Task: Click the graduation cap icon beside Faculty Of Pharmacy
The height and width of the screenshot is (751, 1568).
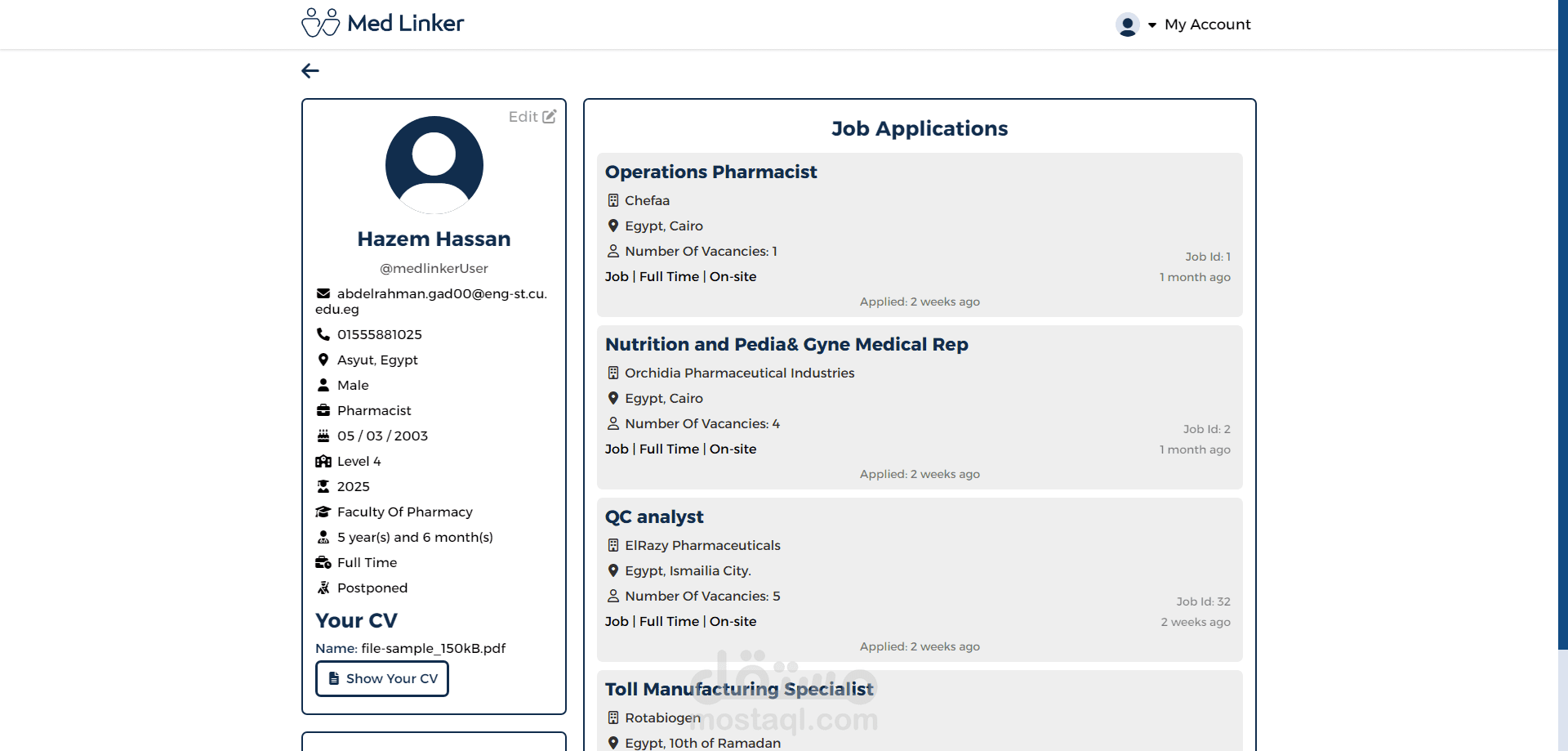Action: click(323, 512)
